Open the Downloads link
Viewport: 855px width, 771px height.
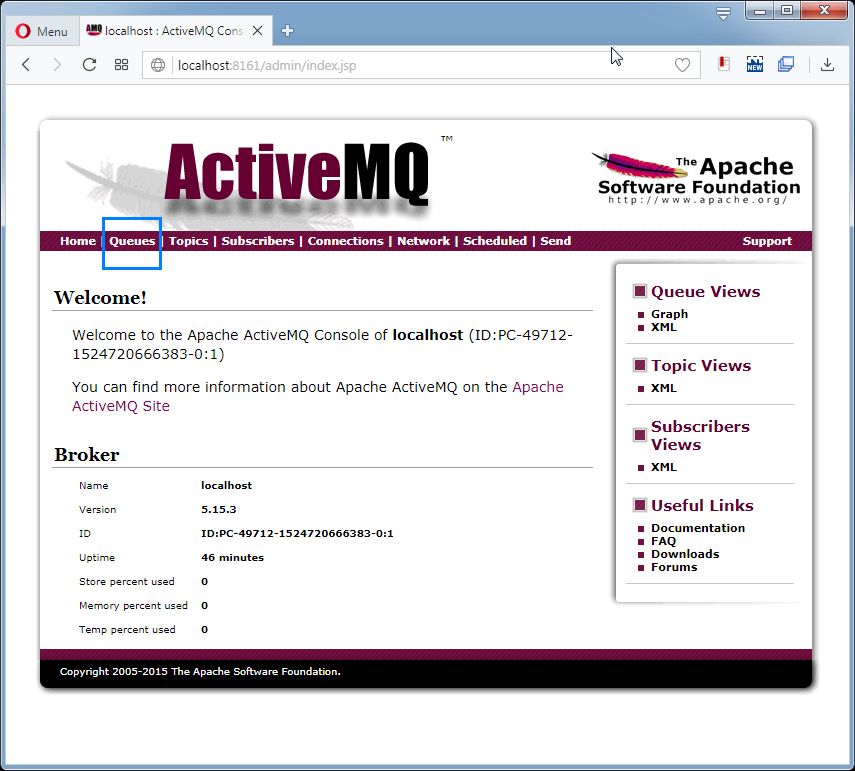[685, 554]
